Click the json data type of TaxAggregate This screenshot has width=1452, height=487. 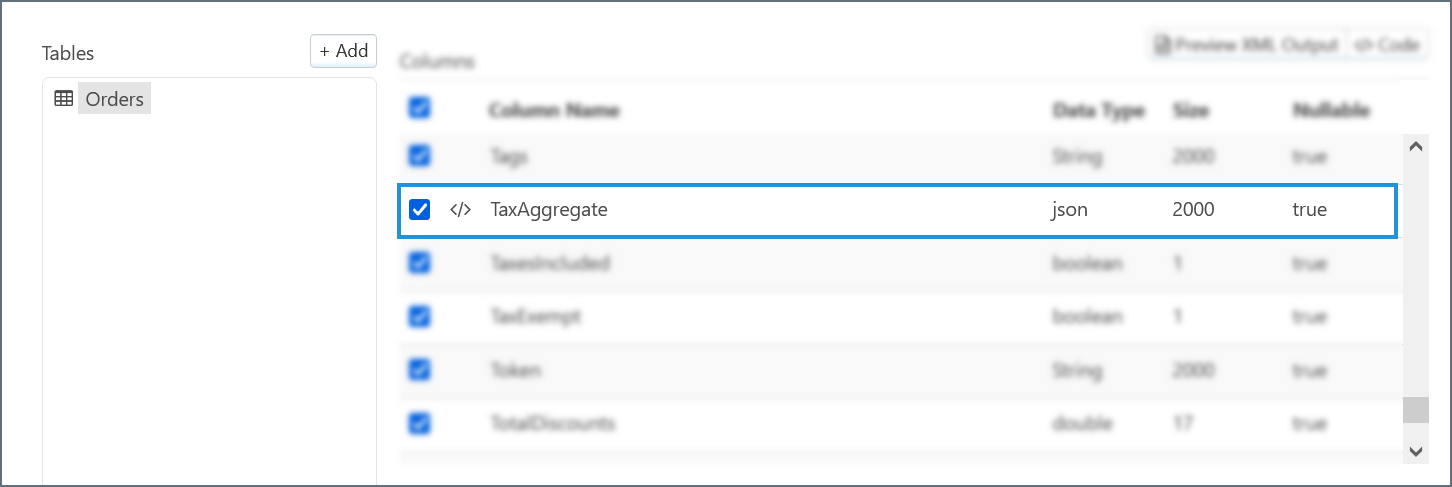(1069, 210)
